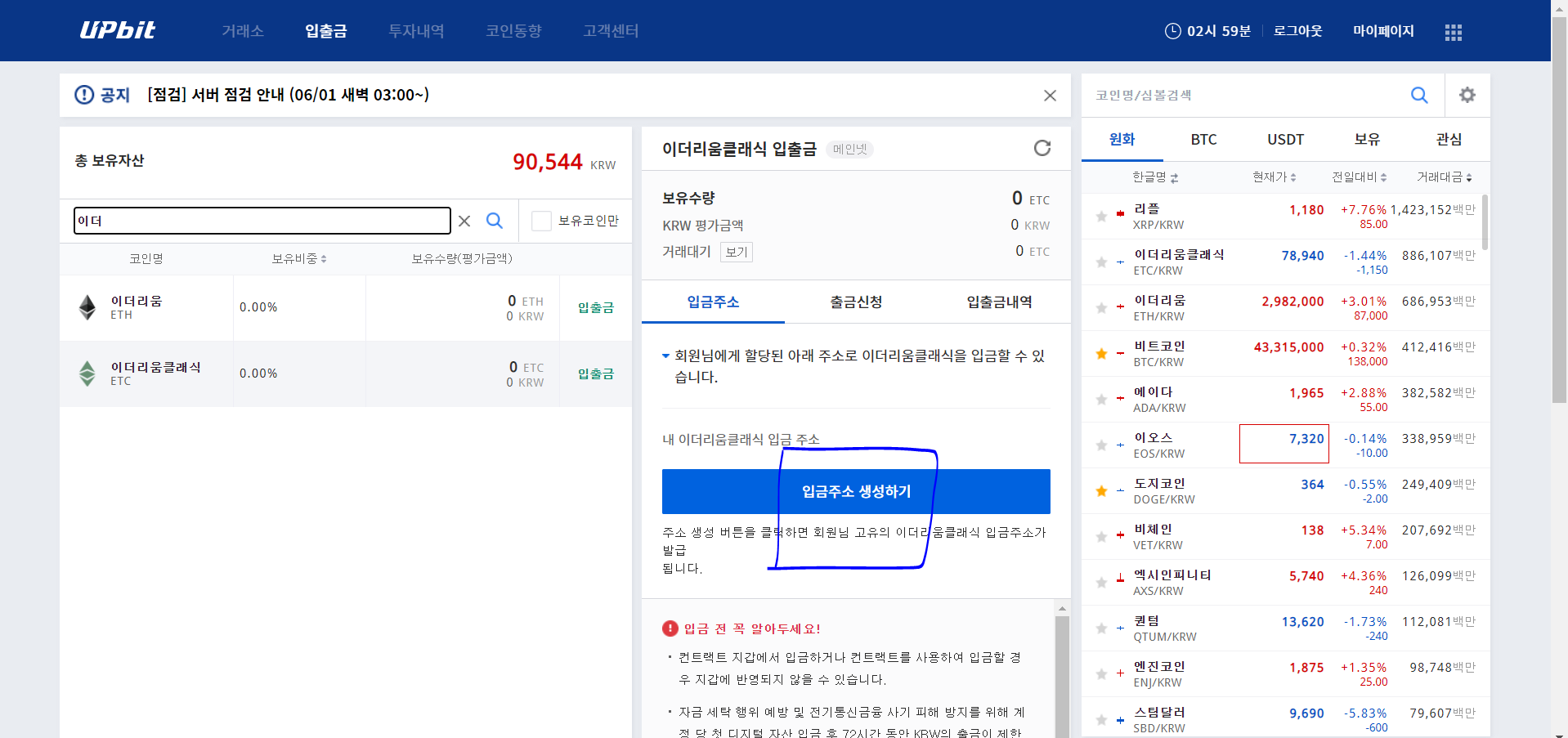Favorite the 엔진코인 ENJ/KRW star
The width and height of the screenshot is (1568, 738).
(x=1101, y=674)
